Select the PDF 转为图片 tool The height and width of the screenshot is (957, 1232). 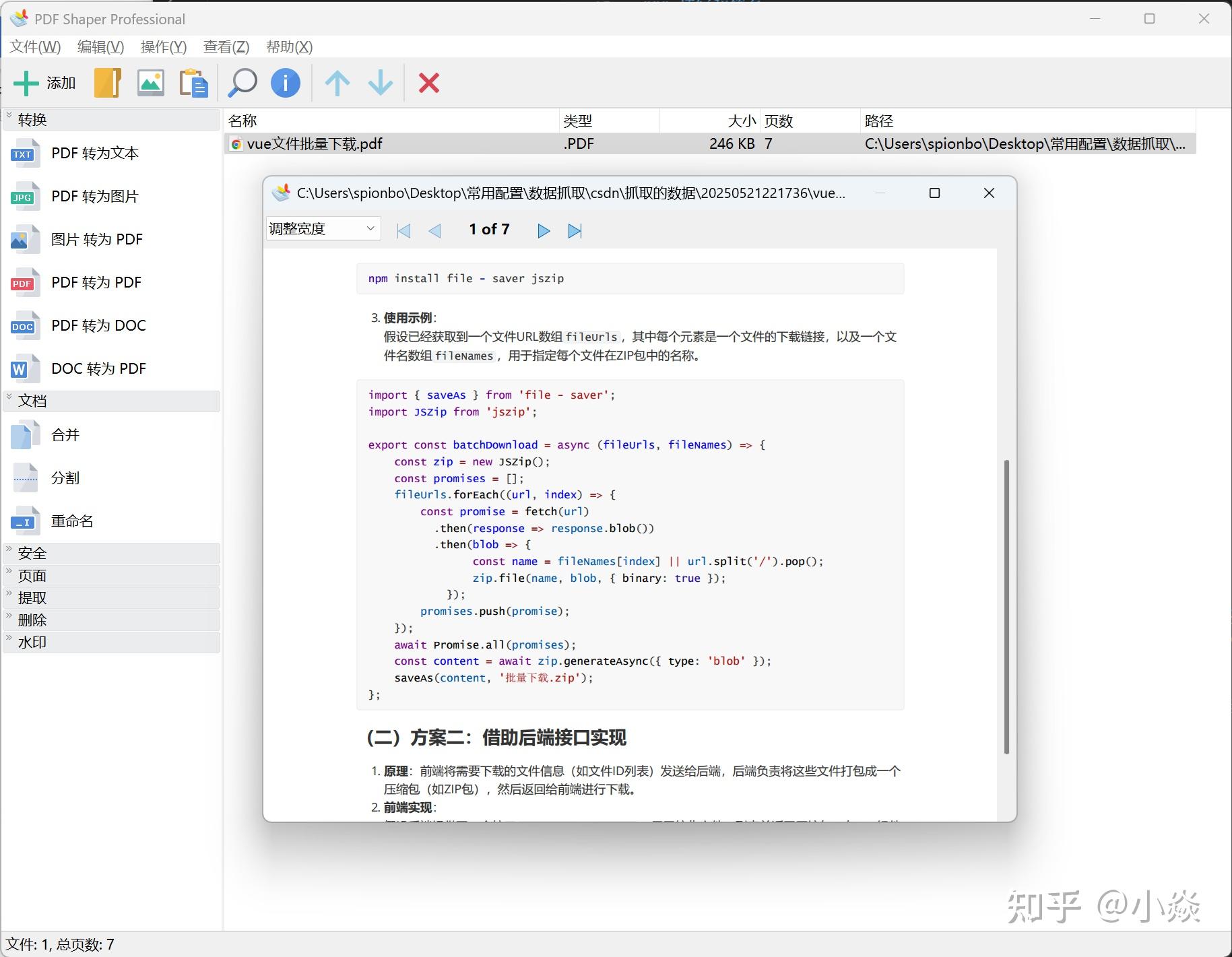click(95, 196)
